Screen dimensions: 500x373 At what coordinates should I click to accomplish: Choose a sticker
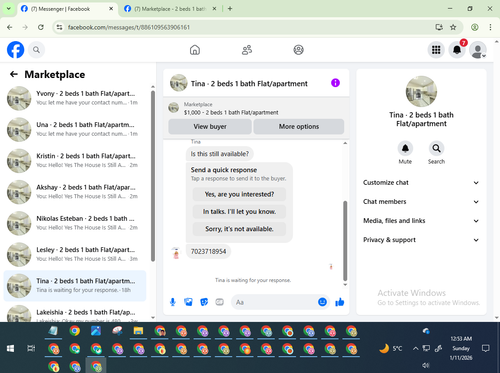(204, 302)
